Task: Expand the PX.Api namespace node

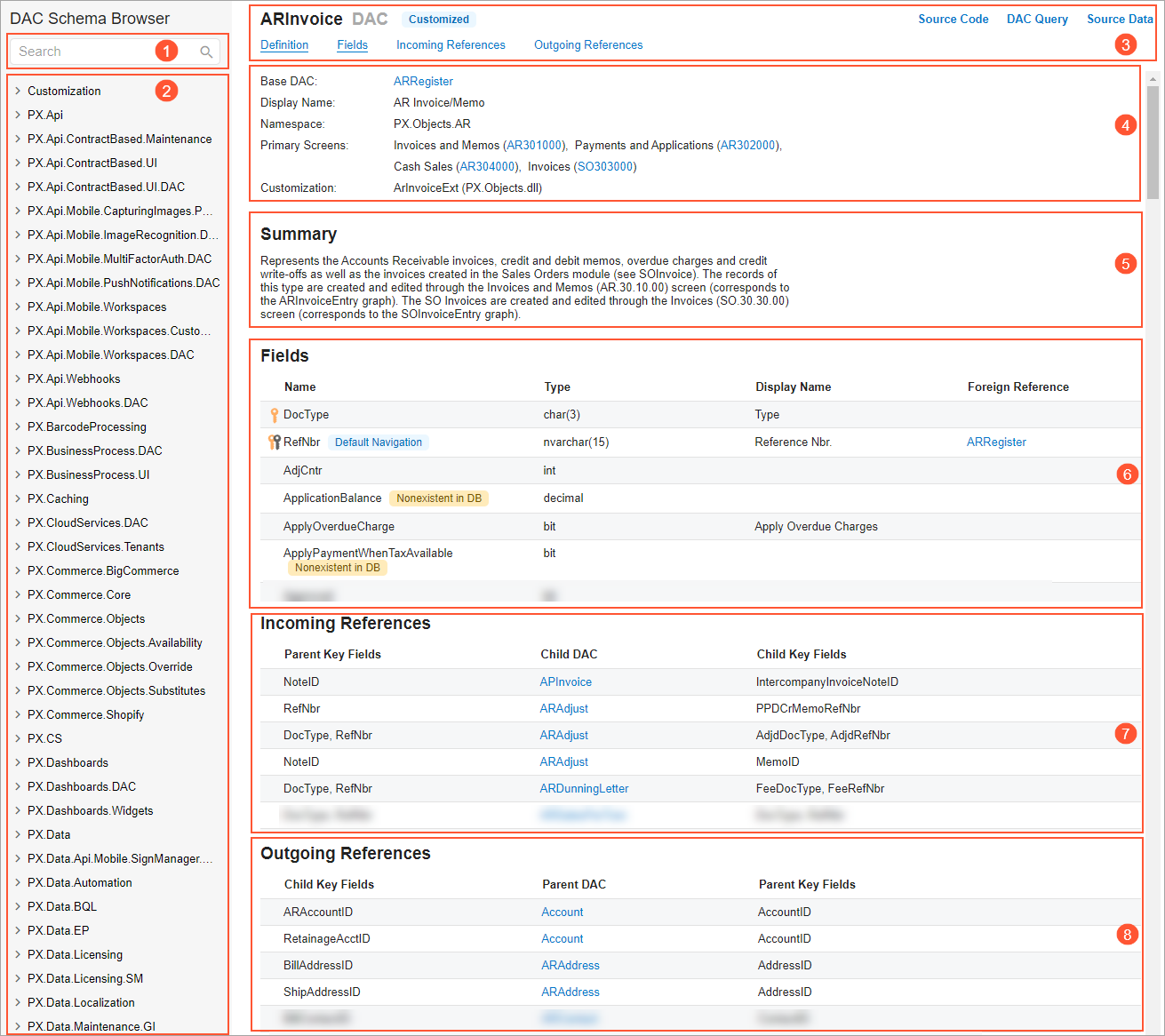Action: (x=18, y=115)
